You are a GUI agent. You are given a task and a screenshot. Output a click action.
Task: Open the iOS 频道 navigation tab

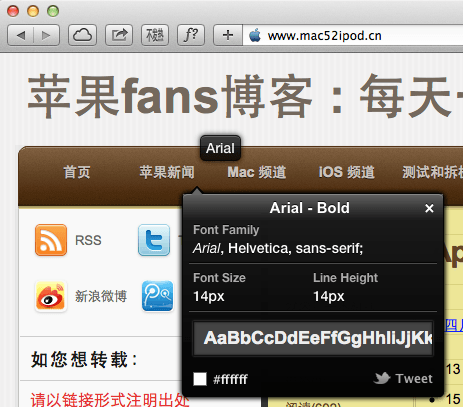coord(347,172)
